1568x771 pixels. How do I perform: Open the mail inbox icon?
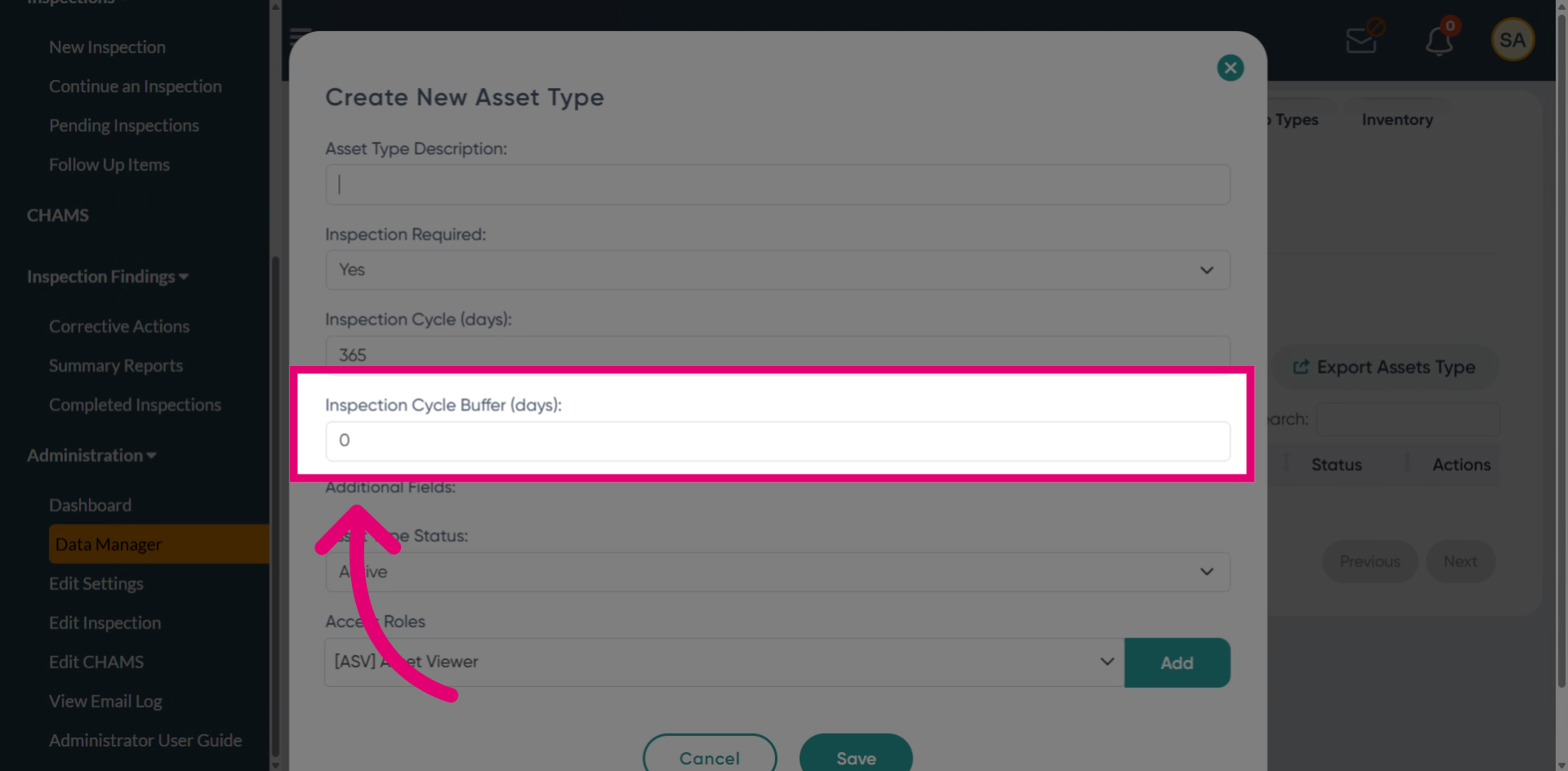(1361, 40)
